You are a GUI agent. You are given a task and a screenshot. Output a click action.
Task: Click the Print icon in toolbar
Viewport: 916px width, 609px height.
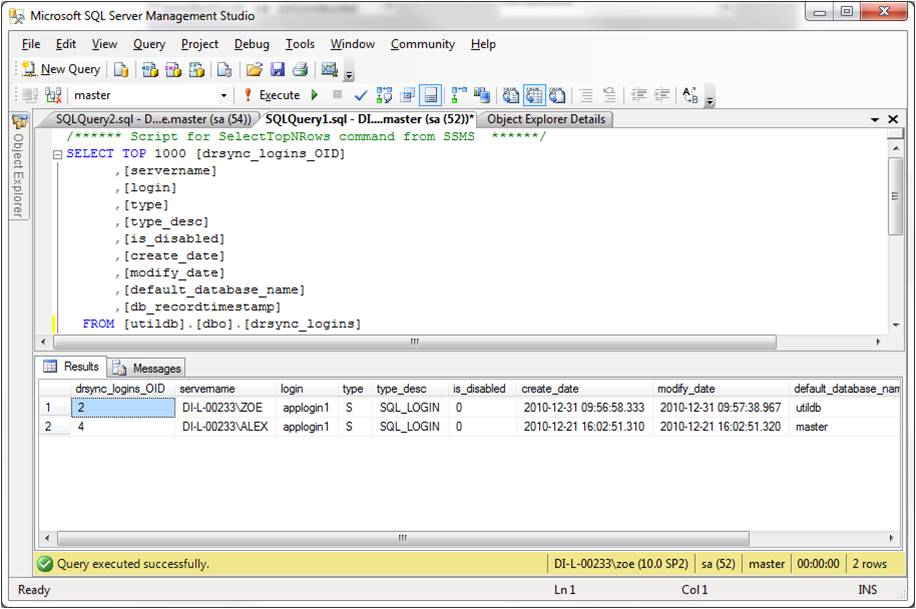tap(299, 69)
